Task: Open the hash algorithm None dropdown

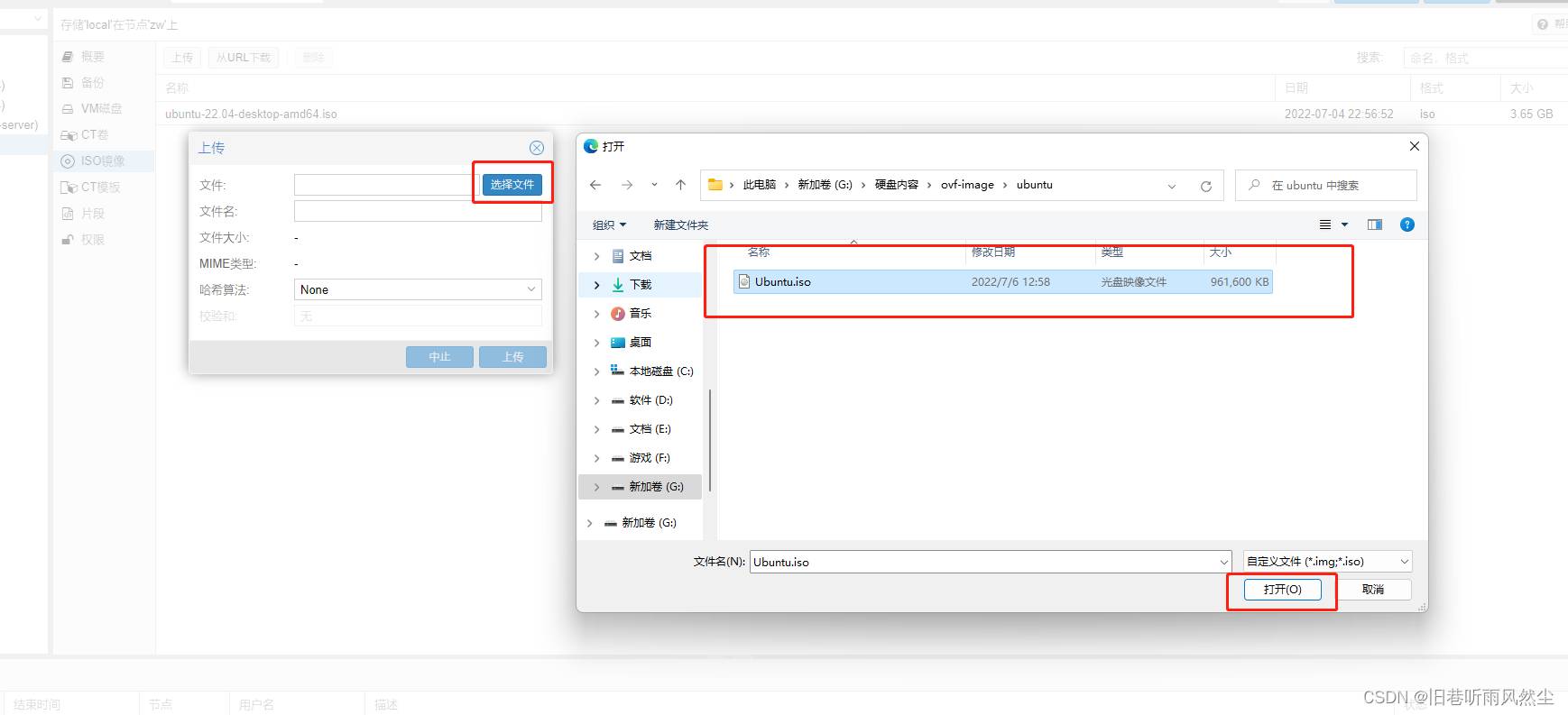Action: 418,289
